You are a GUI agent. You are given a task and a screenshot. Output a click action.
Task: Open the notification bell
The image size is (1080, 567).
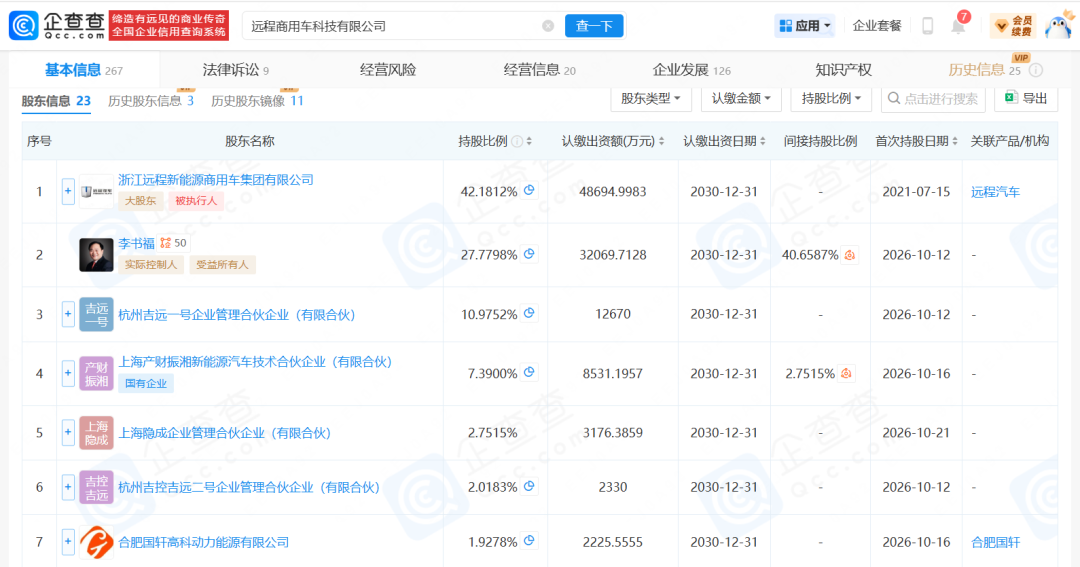958,25
